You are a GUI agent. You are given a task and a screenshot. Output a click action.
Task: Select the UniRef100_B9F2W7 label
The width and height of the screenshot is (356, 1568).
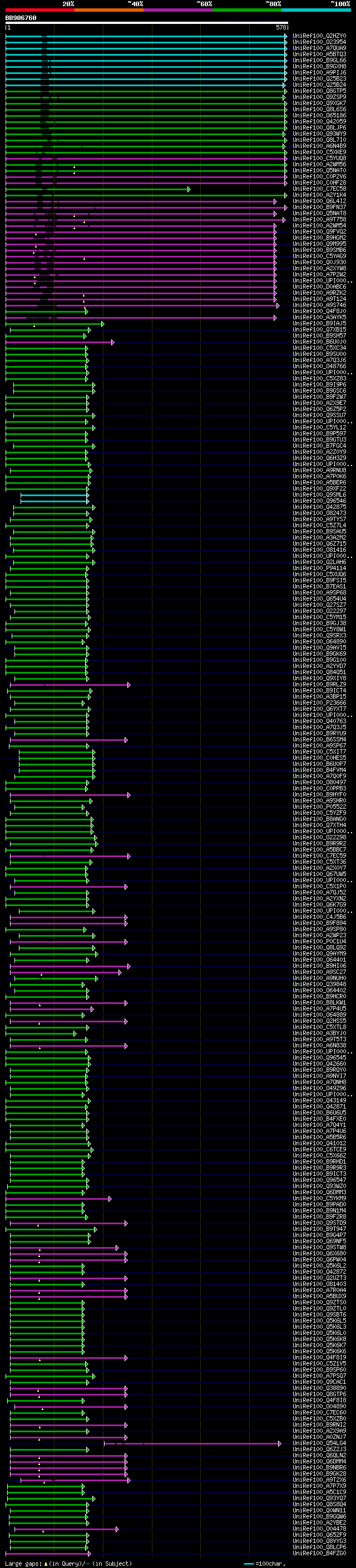pyautogui.click(x=319, y=397)
